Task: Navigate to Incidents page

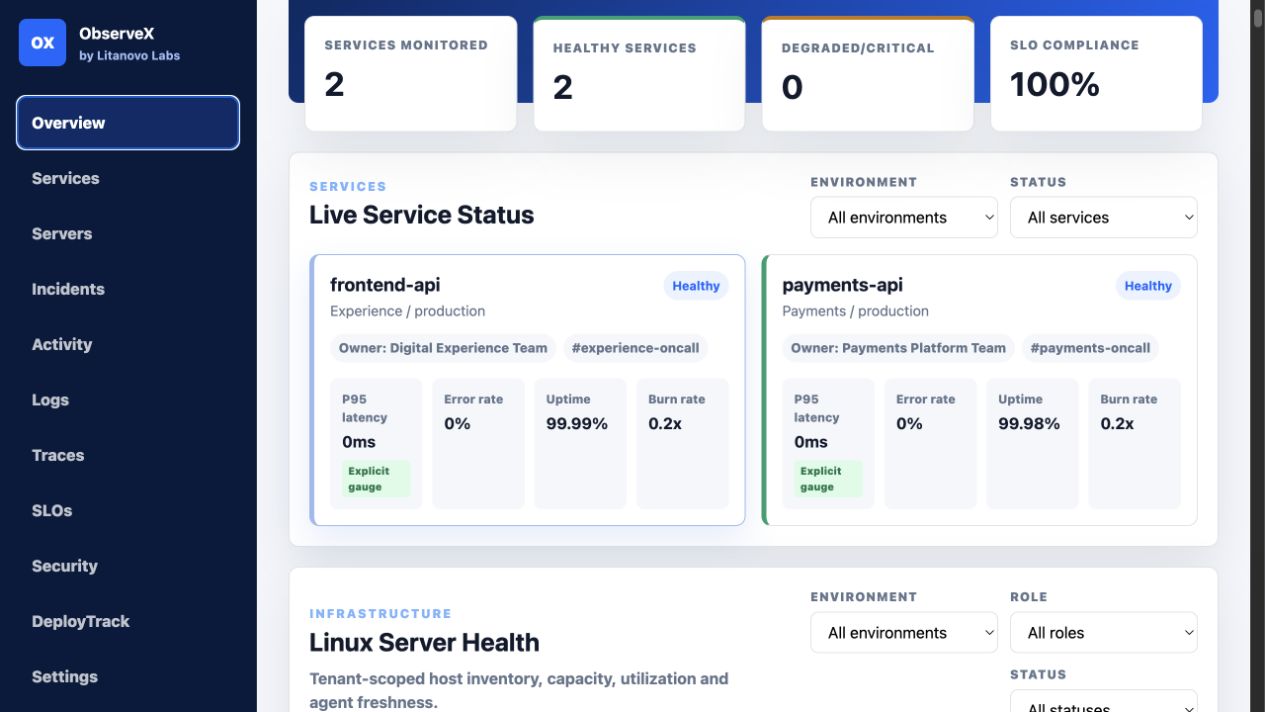Action: 128,289
